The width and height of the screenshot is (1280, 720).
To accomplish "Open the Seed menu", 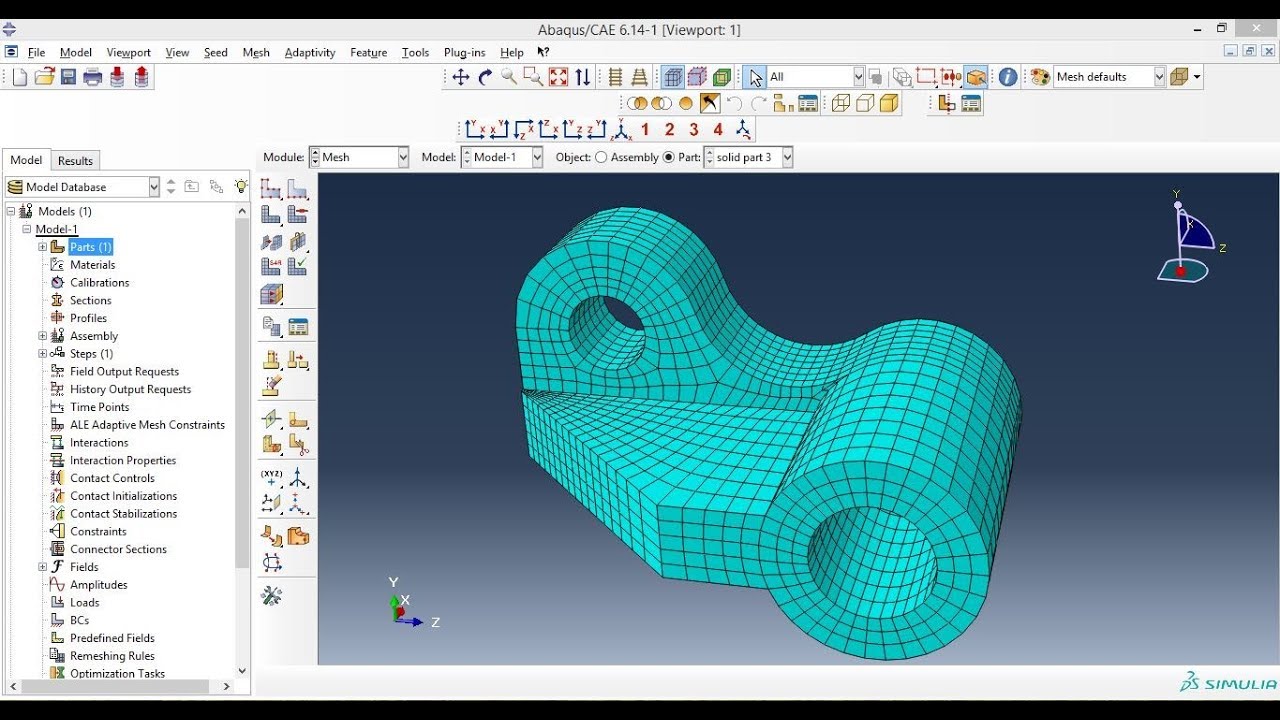I will [x=216, y=53].
